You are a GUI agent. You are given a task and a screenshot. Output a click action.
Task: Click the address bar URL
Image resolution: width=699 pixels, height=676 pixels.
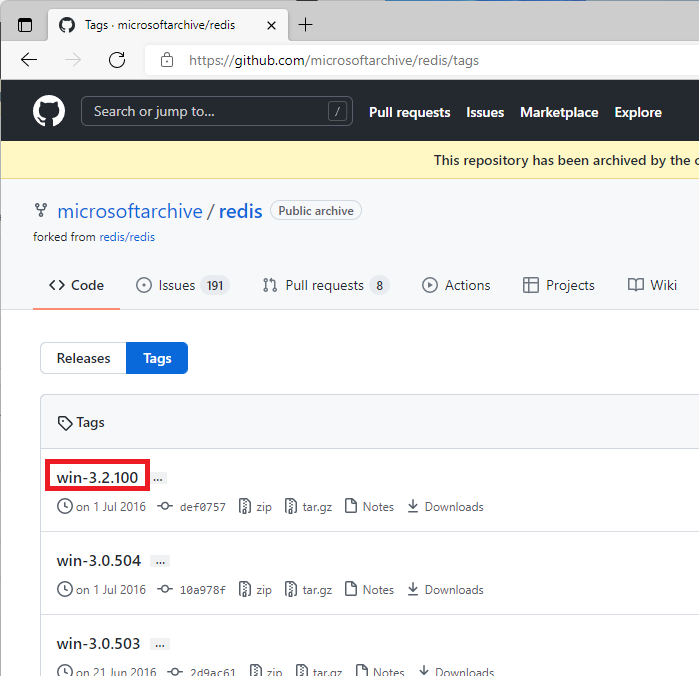tap(333, 60)
